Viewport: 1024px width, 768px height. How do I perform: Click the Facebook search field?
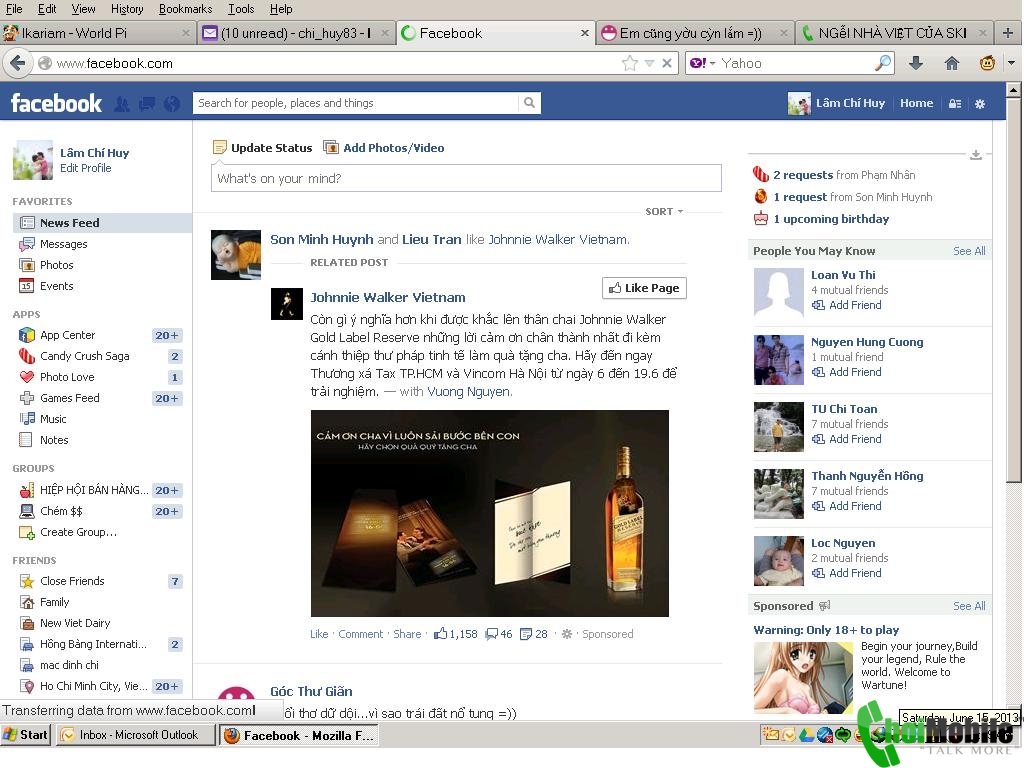click(355, 103)
